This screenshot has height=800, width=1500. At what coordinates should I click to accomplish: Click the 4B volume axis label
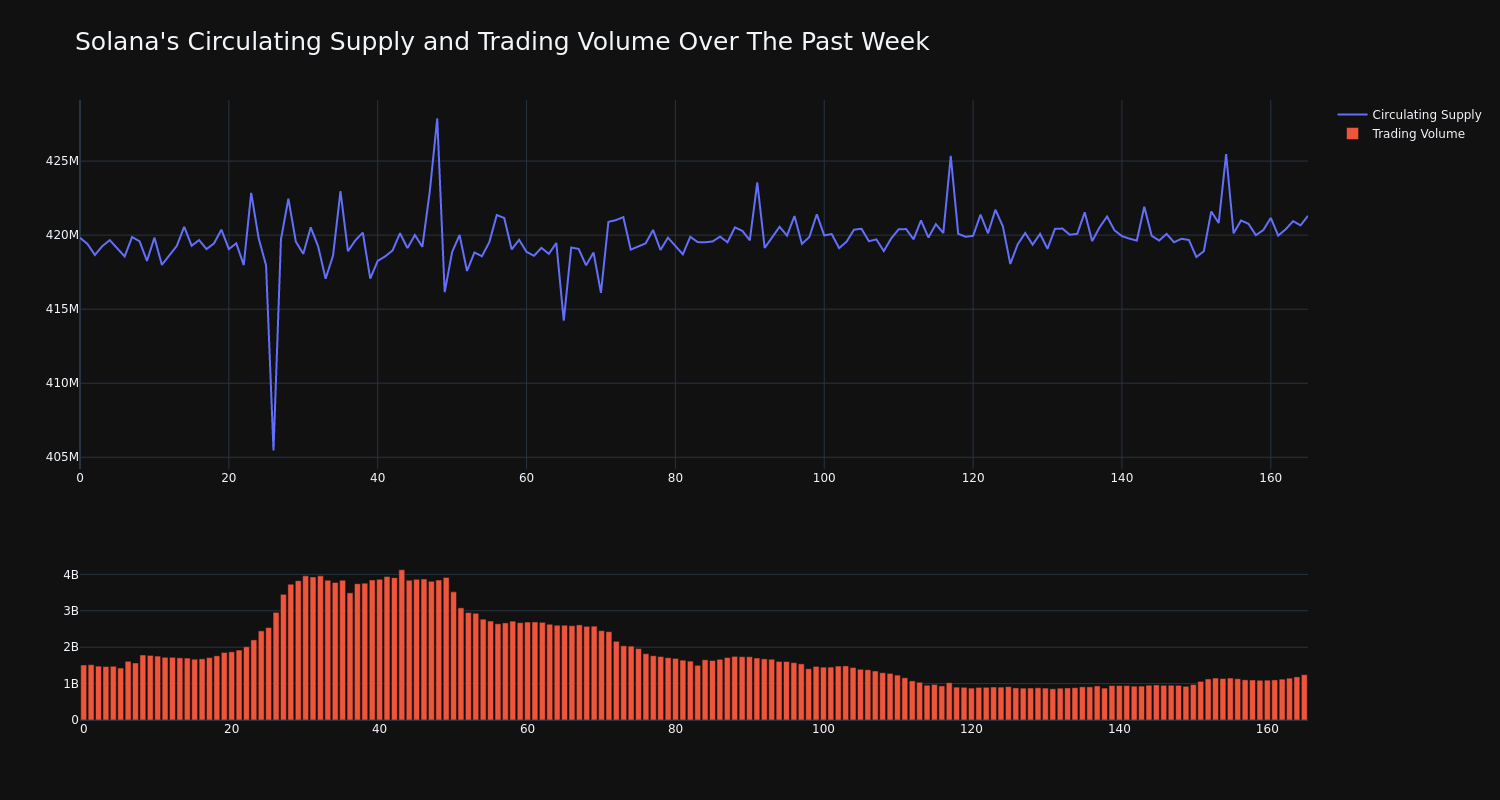click(70, 575)
